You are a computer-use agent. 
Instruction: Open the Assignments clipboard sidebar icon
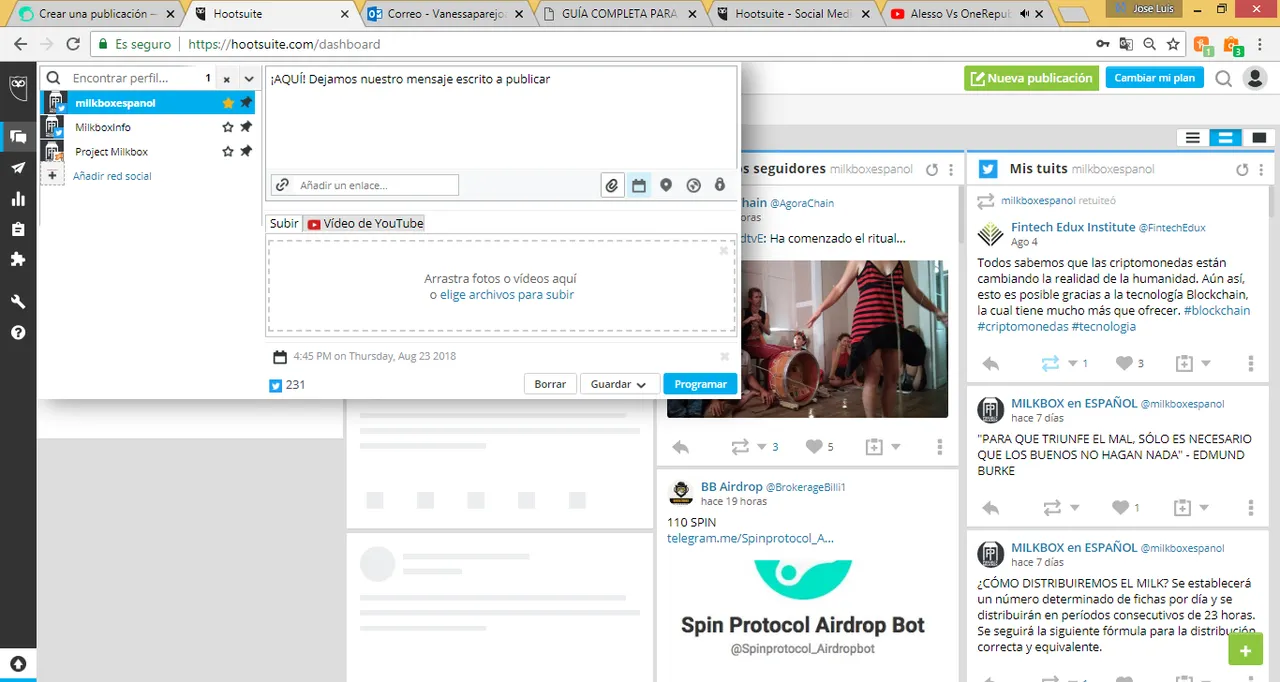click(18, 229)
